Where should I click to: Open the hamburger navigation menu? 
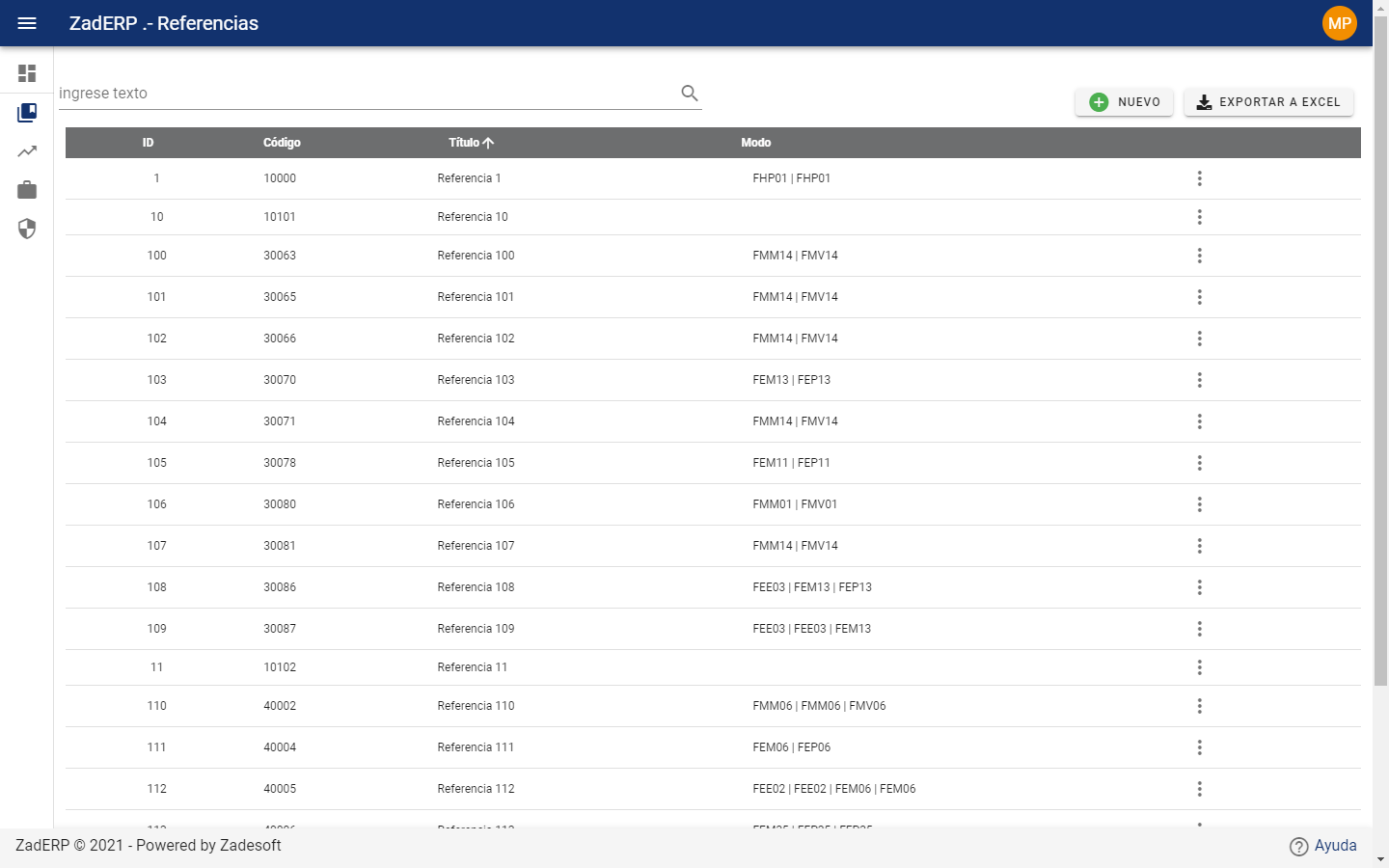pyautogui.click(x=27, y=23)
